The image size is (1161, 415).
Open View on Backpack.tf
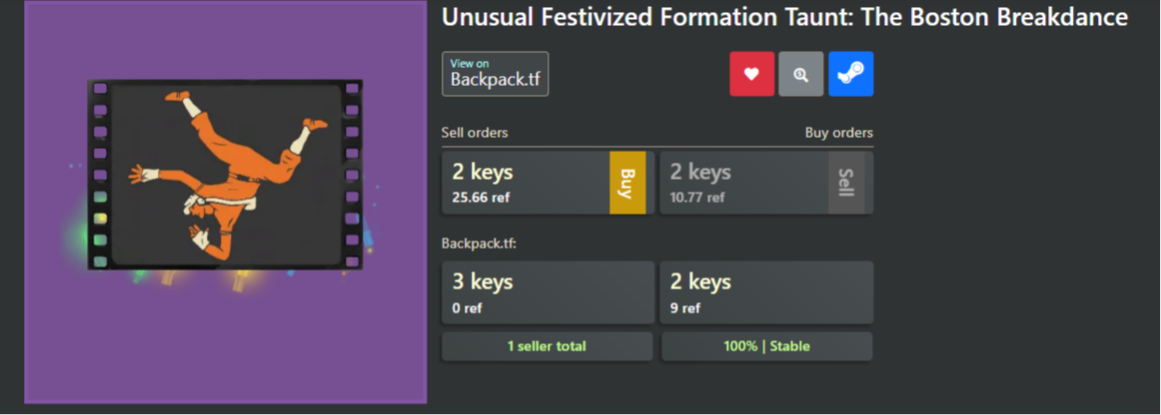pos(495,74)
